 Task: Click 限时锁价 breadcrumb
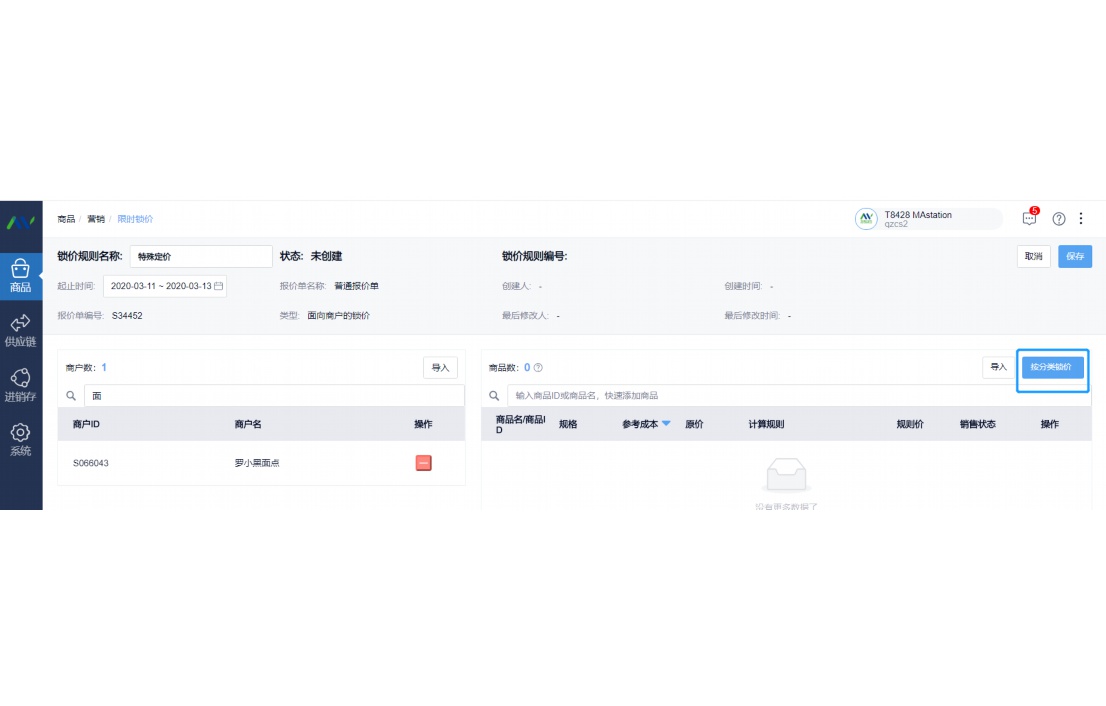point(135,219)
